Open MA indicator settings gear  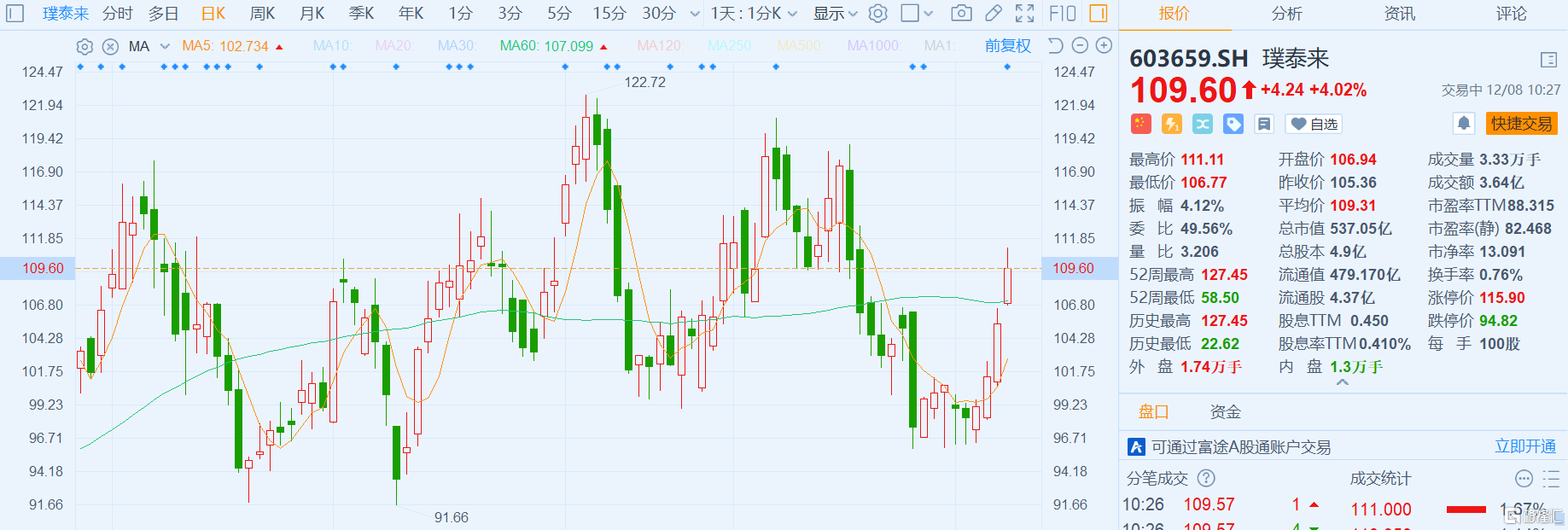click(x=85, y=47)
